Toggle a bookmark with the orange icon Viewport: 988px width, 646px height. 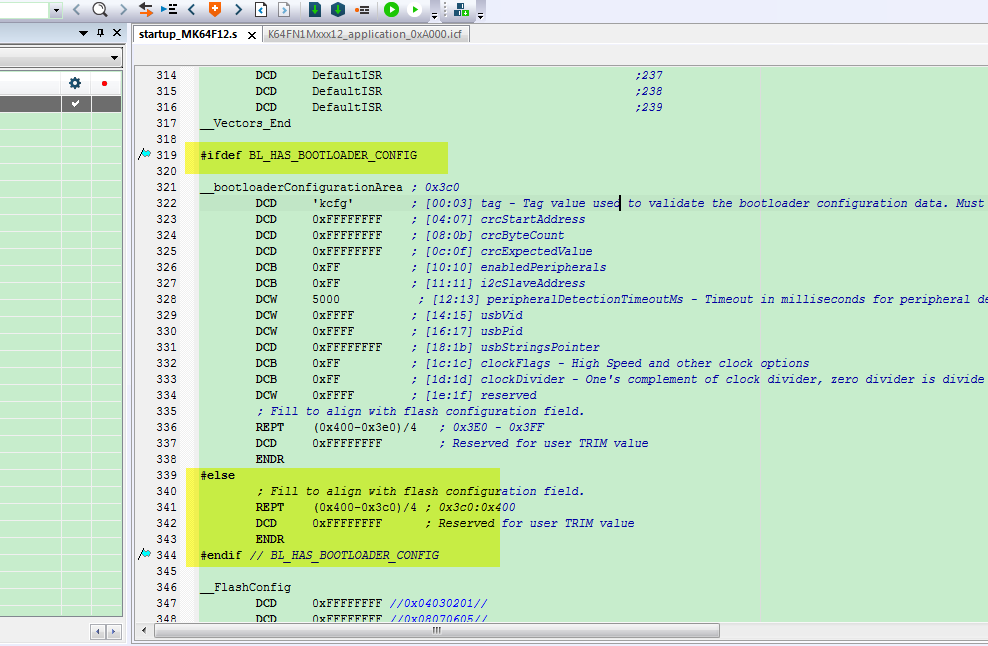pos(215,9)
